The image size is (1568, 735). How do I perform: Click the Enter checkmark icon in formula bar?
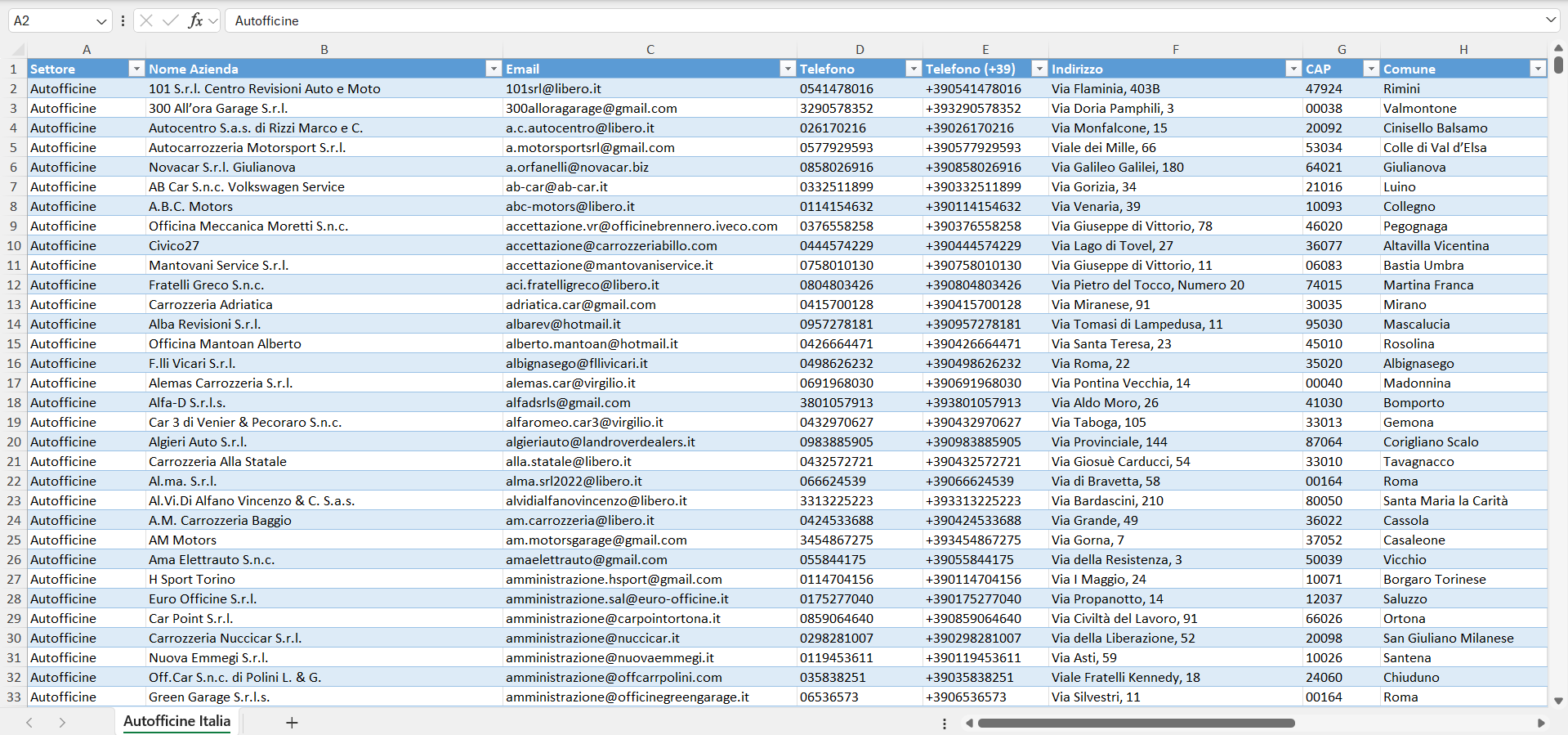pyautogui.click(x=171, y=20)
